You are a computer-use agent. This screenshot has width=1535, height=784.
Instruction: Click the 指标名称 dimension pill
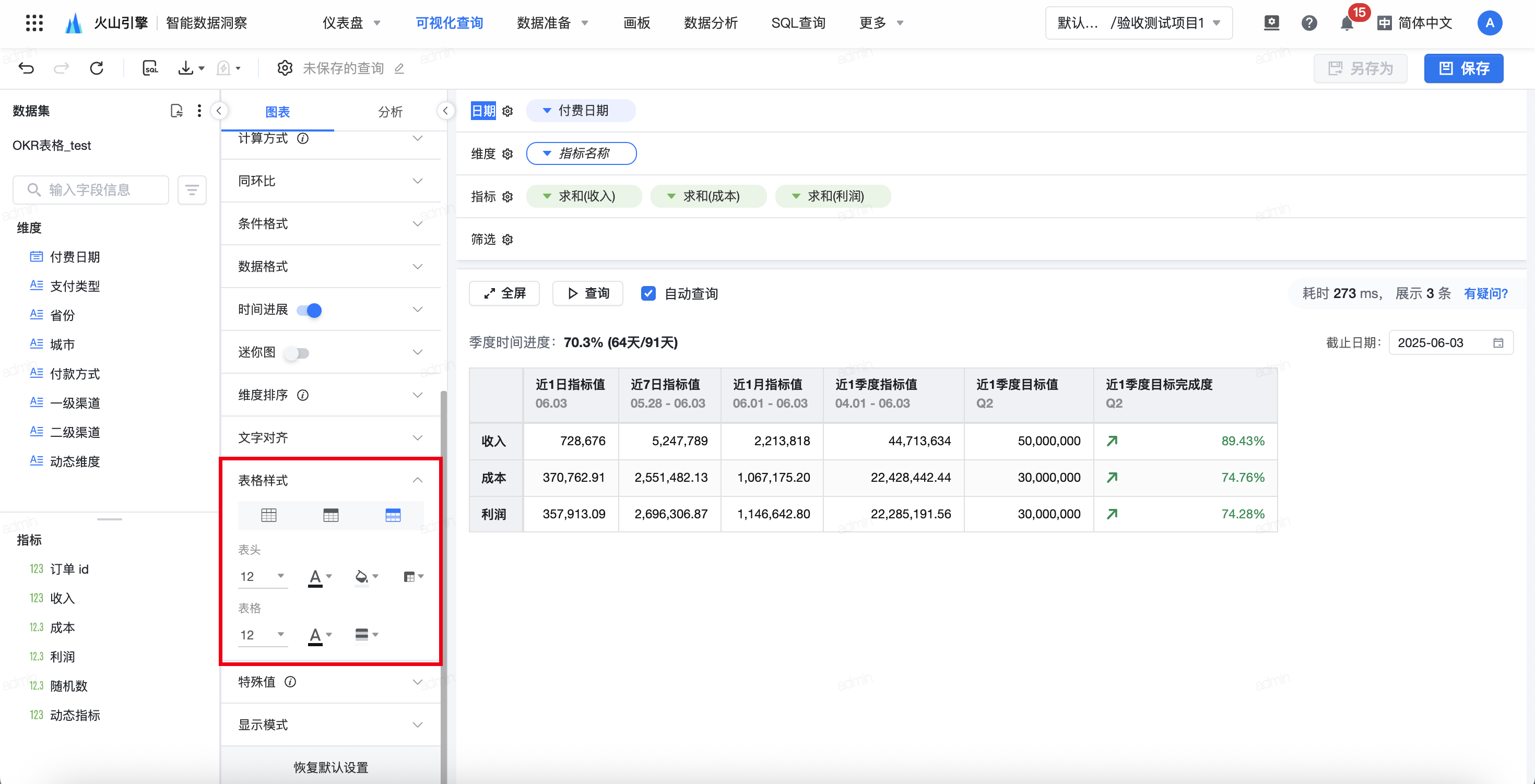[581, 153]
